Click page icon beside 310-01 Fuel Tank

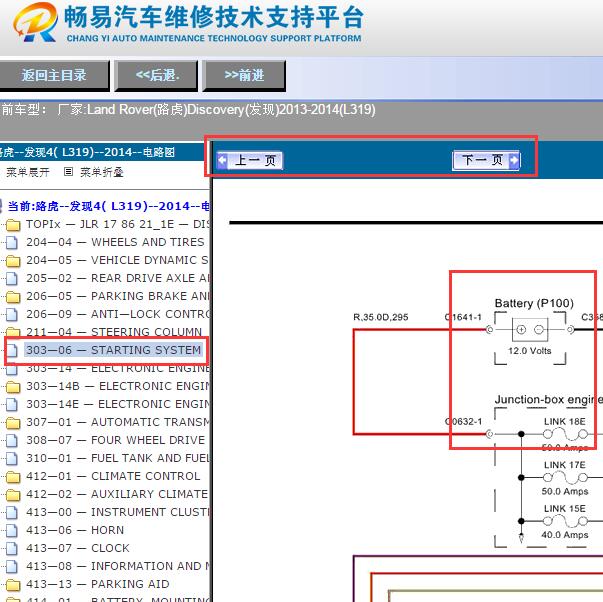(x=12, y=459)
